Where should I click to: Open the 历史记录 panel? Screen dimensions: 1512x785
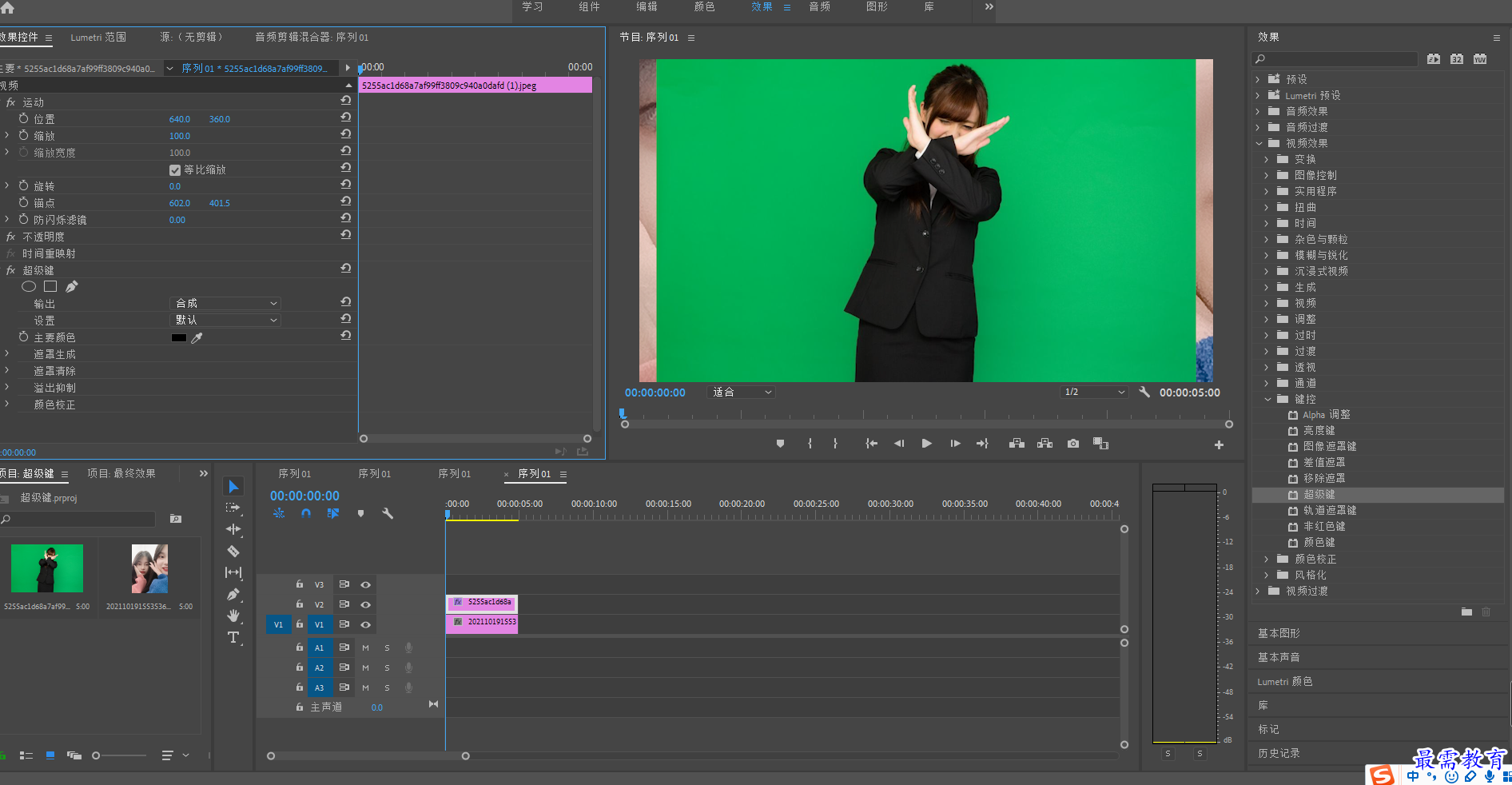click(x=1279, y=753)
